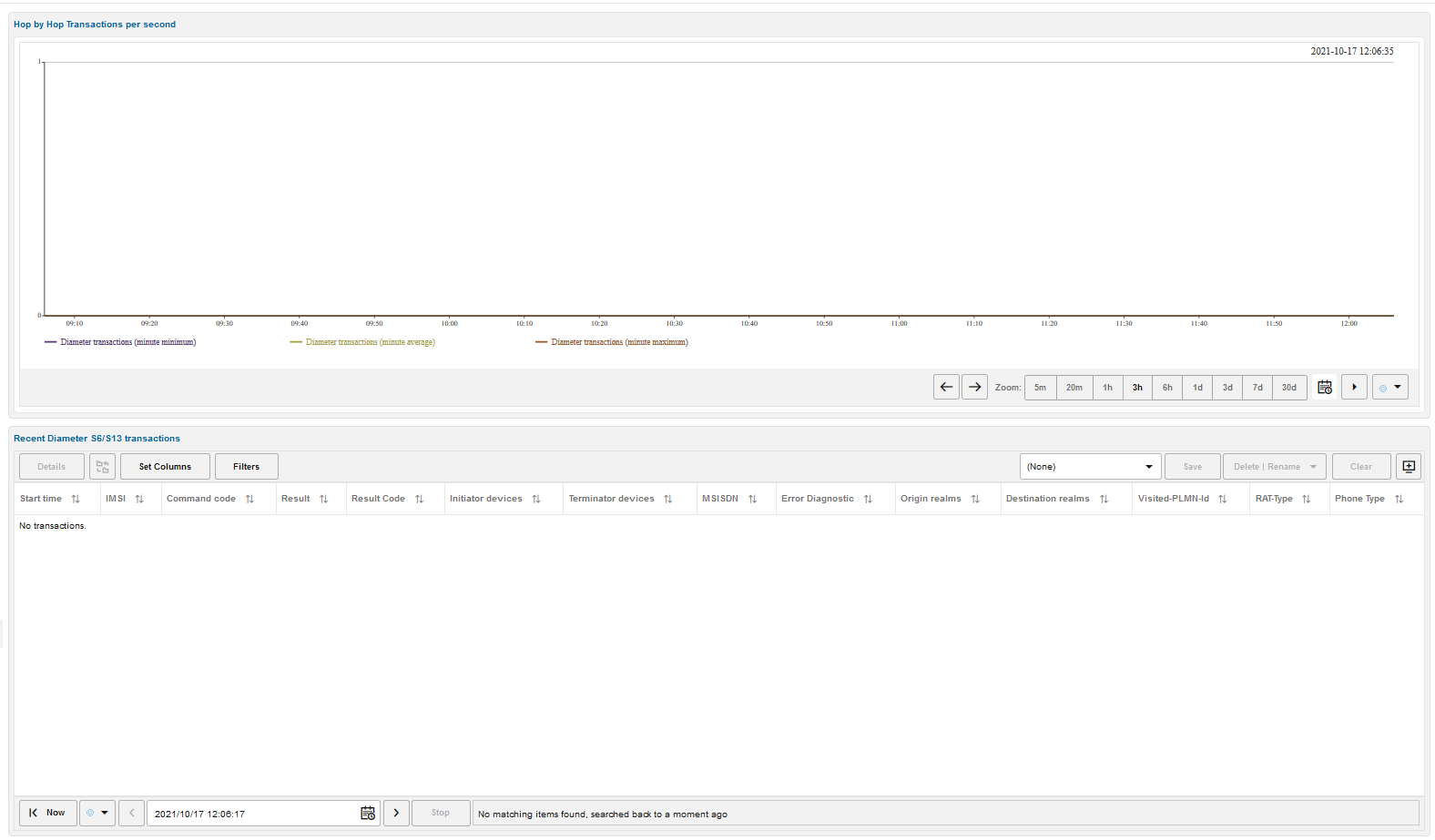The width and height of the screenshot is (1435, 840).
Task: Set zoom to 1h
Action: tap(1107, 387)
